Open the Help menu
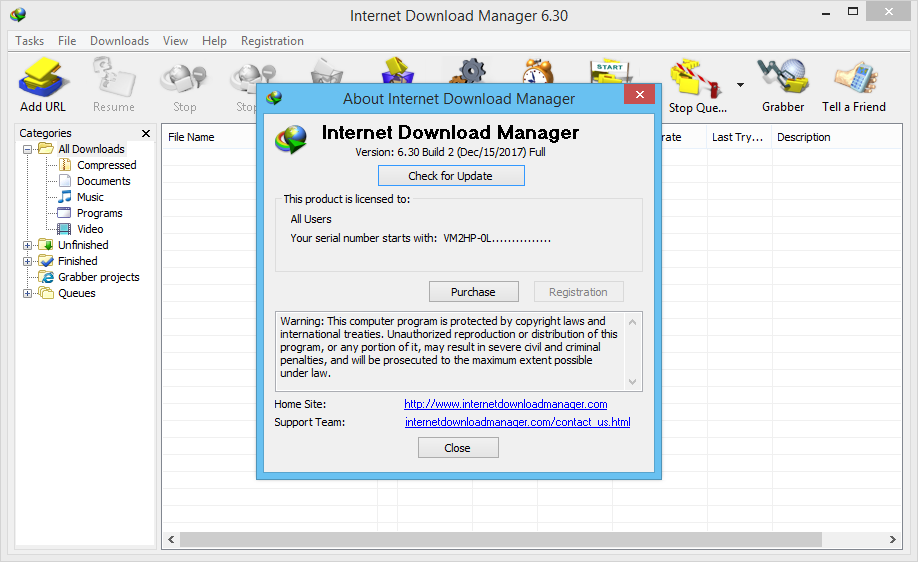The image size is (918, 562). [214, 41]
